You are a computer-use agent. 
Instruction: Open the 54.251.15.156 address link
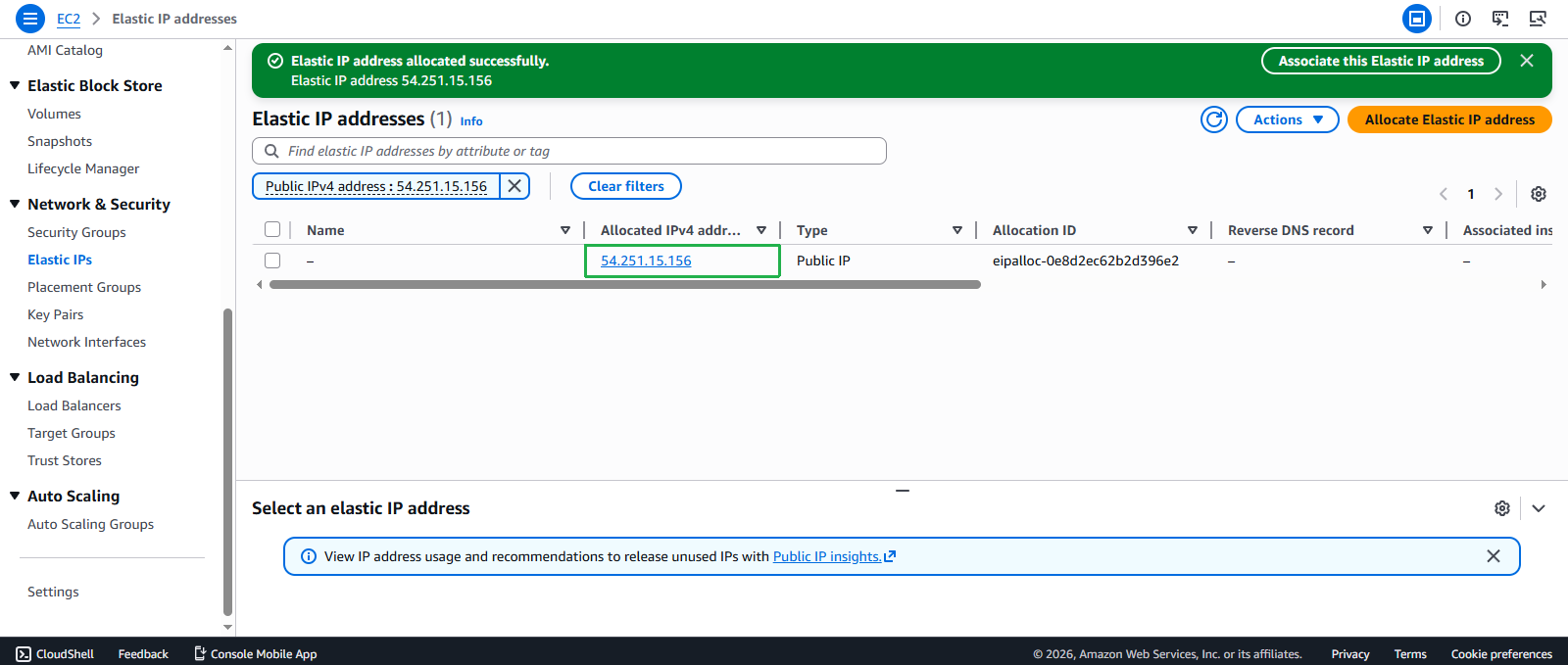[646, 261]
